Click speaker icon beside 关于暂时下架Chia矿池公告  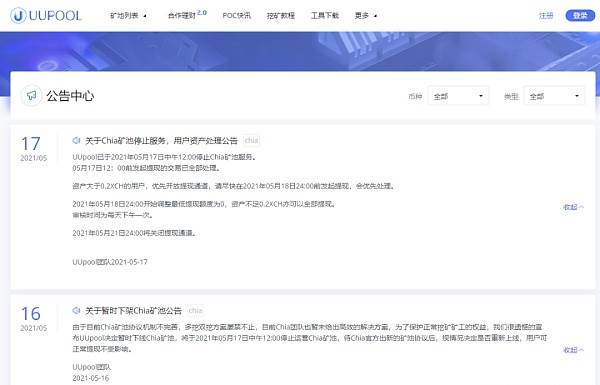[x=76, y=310]
